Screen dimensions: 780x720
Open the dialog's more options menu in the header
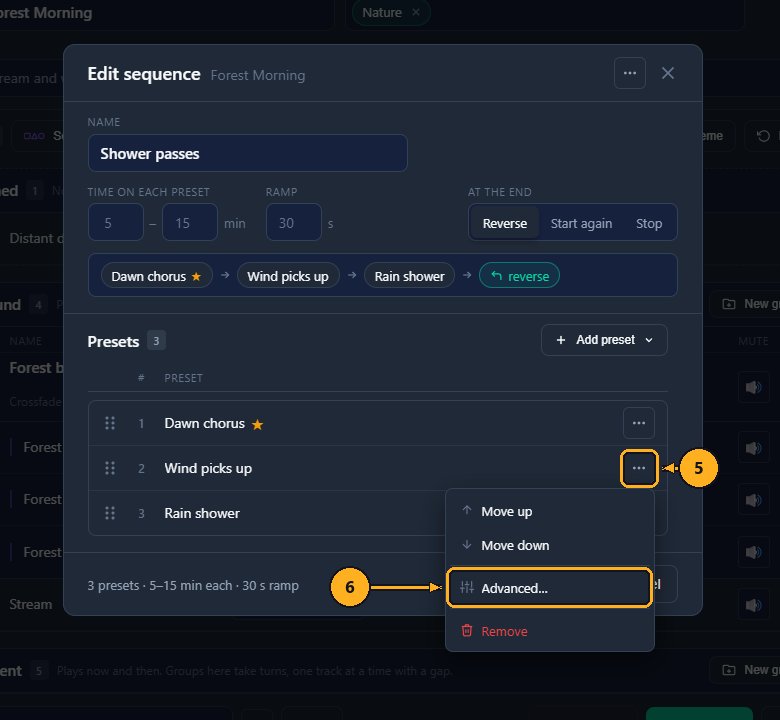point(630,73)
